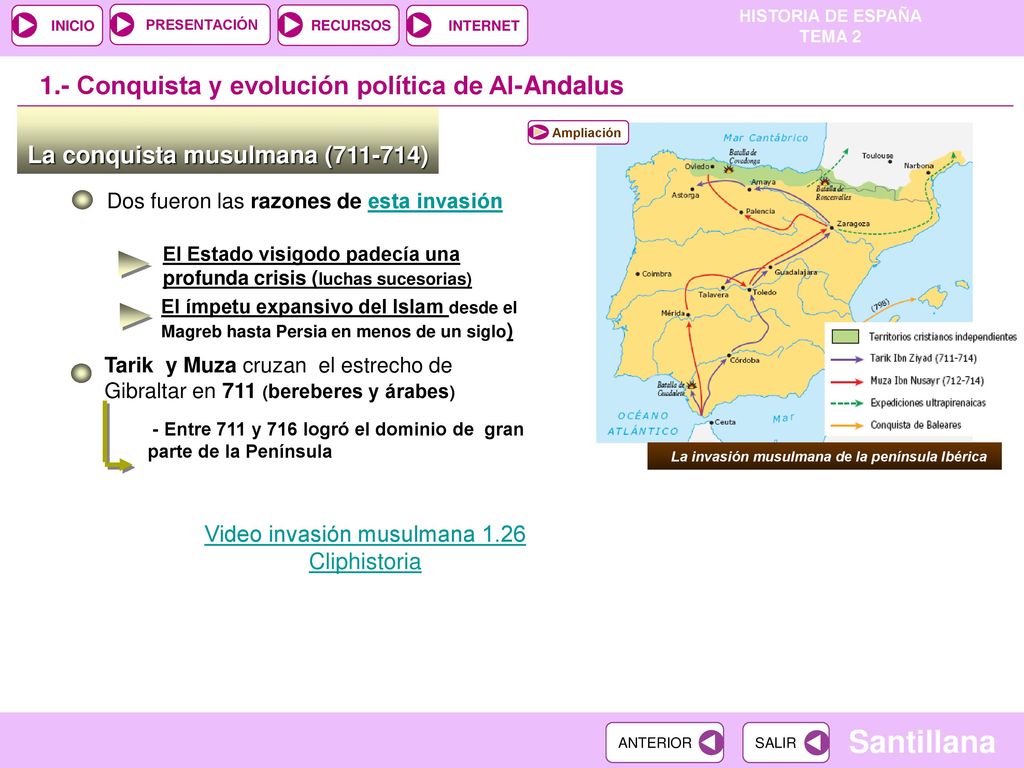Viewport: 1024px width, 768px height.
Task: Open the RECURSOS menu button
Action: (x=338, y=25)
